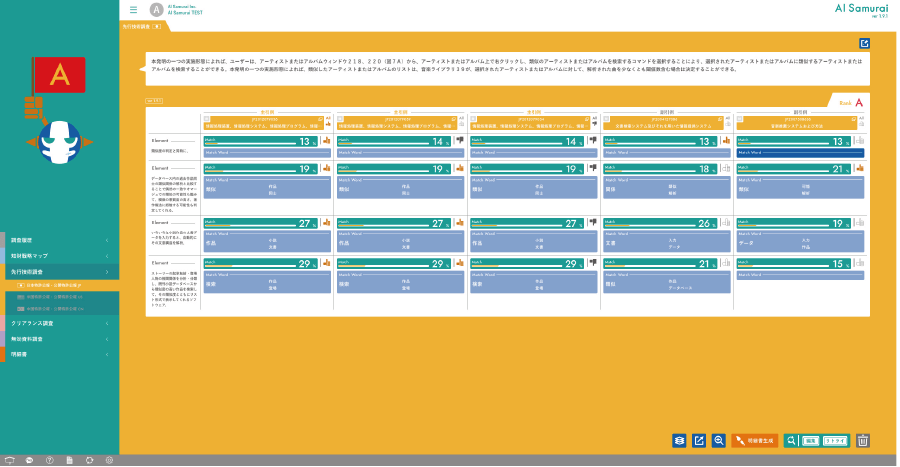The image size is (900, 467).
Task: Click the zoom magnifier button in bottom toolbar
Action: pyautogui.click(x=718, y=439)
